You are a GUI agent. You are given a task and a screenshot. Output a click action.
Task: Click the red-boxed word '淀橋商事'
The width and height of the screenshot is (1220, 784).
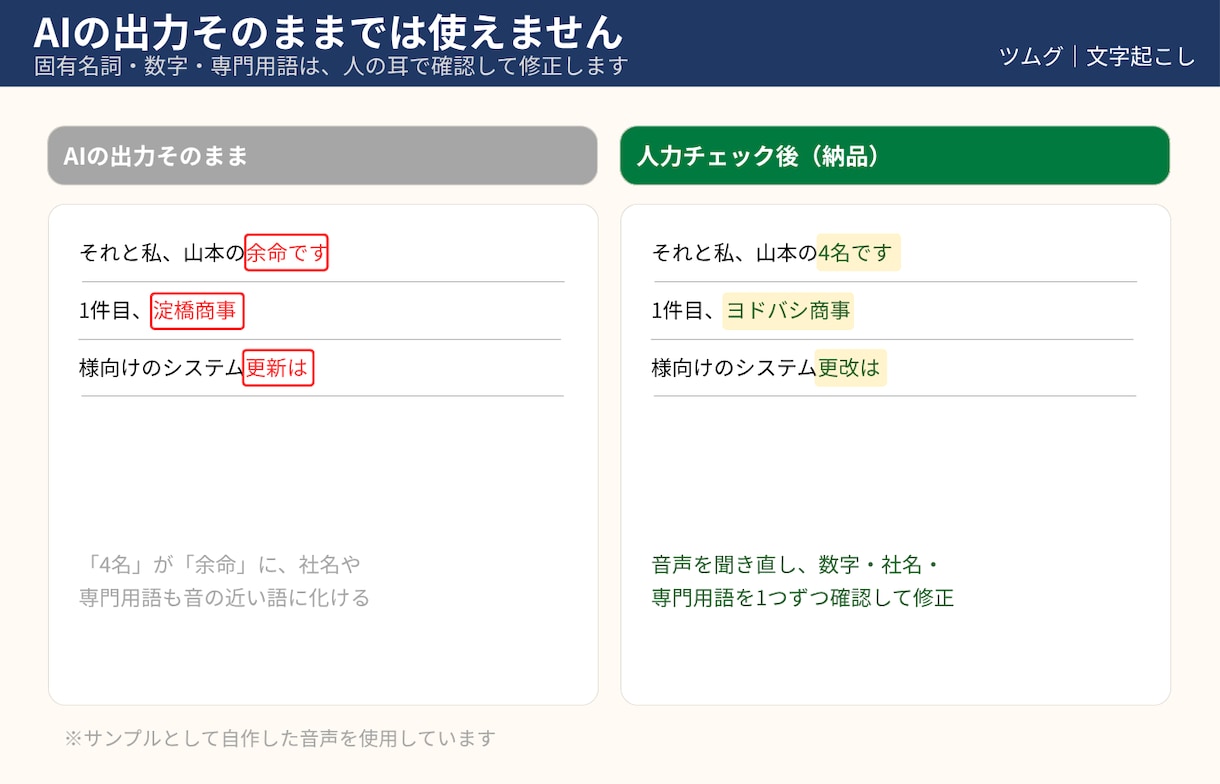197,311
